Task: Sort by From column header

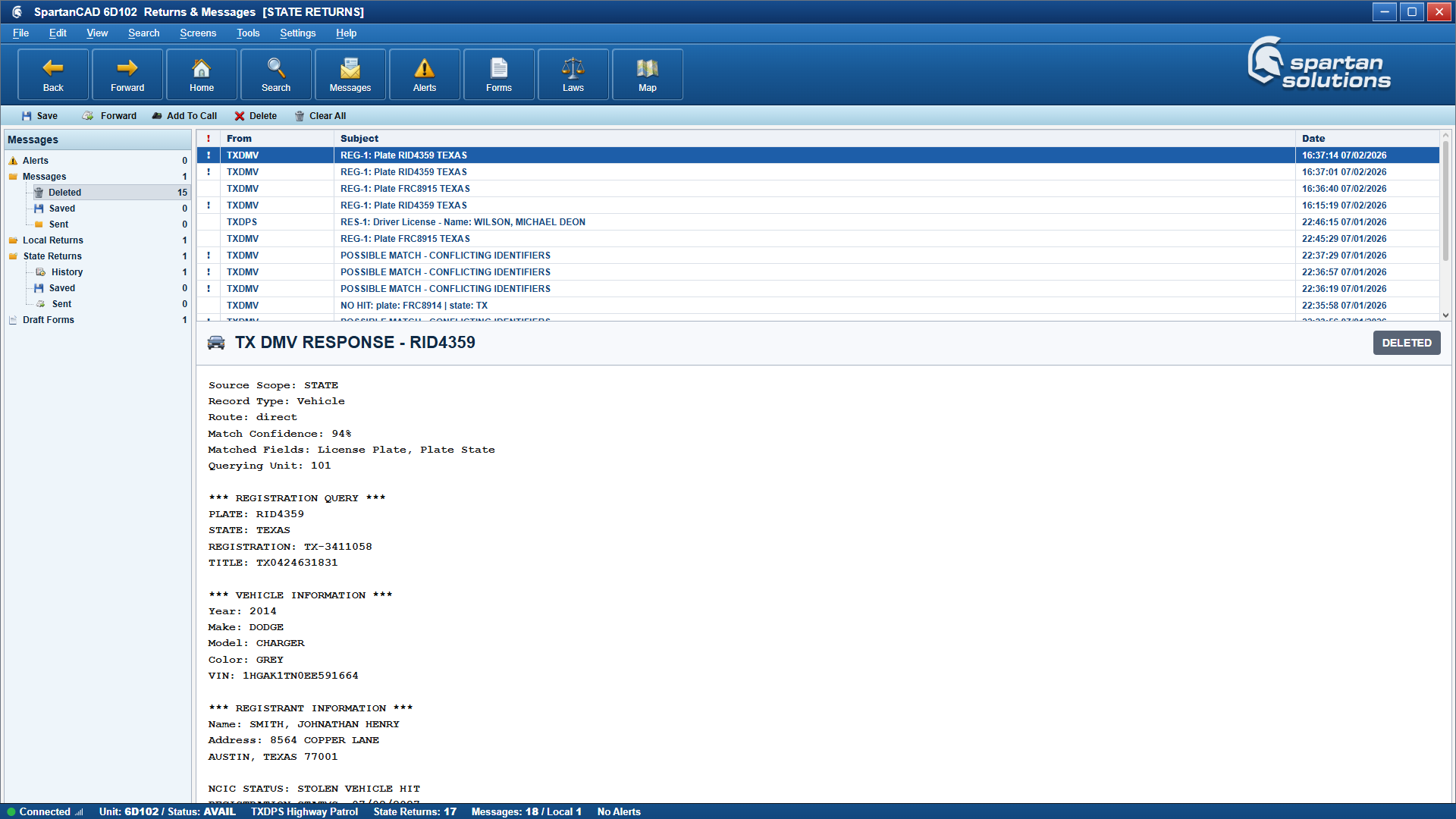Action: tap(277, 139)
